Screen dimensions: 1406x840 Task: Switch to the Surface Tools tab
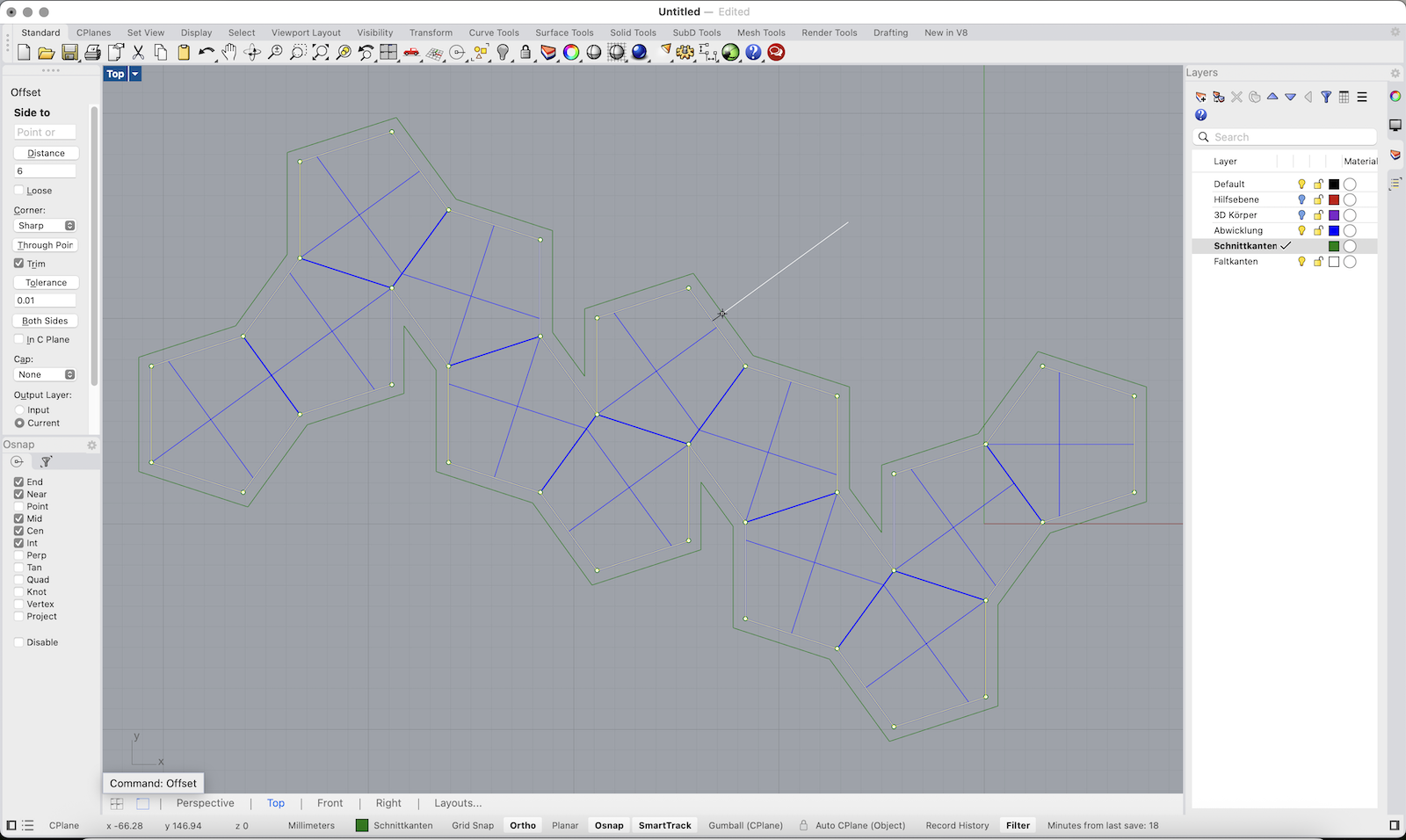coord(564,33)
